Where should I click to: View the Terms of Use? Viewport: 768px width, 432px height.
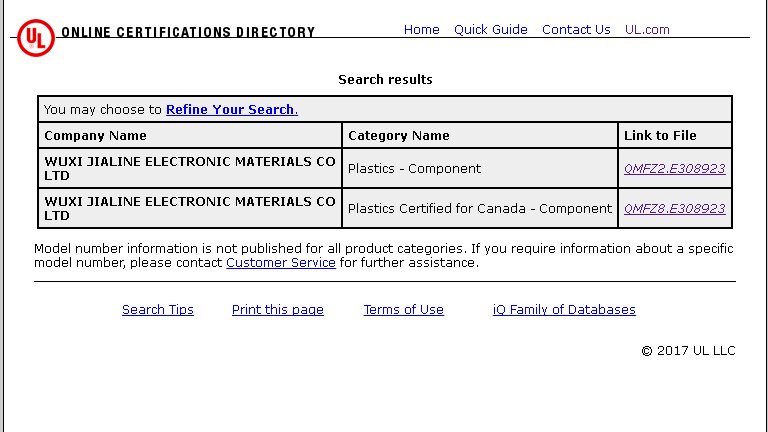[403, 310]
